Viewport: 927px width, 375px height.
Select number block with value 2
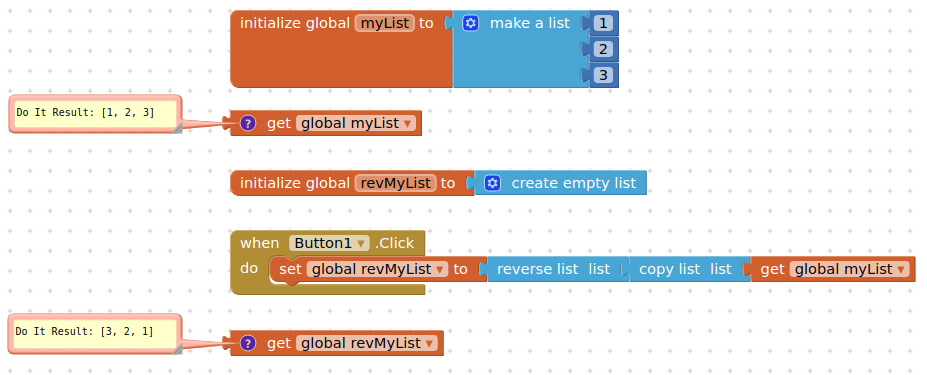pos(603,49)
